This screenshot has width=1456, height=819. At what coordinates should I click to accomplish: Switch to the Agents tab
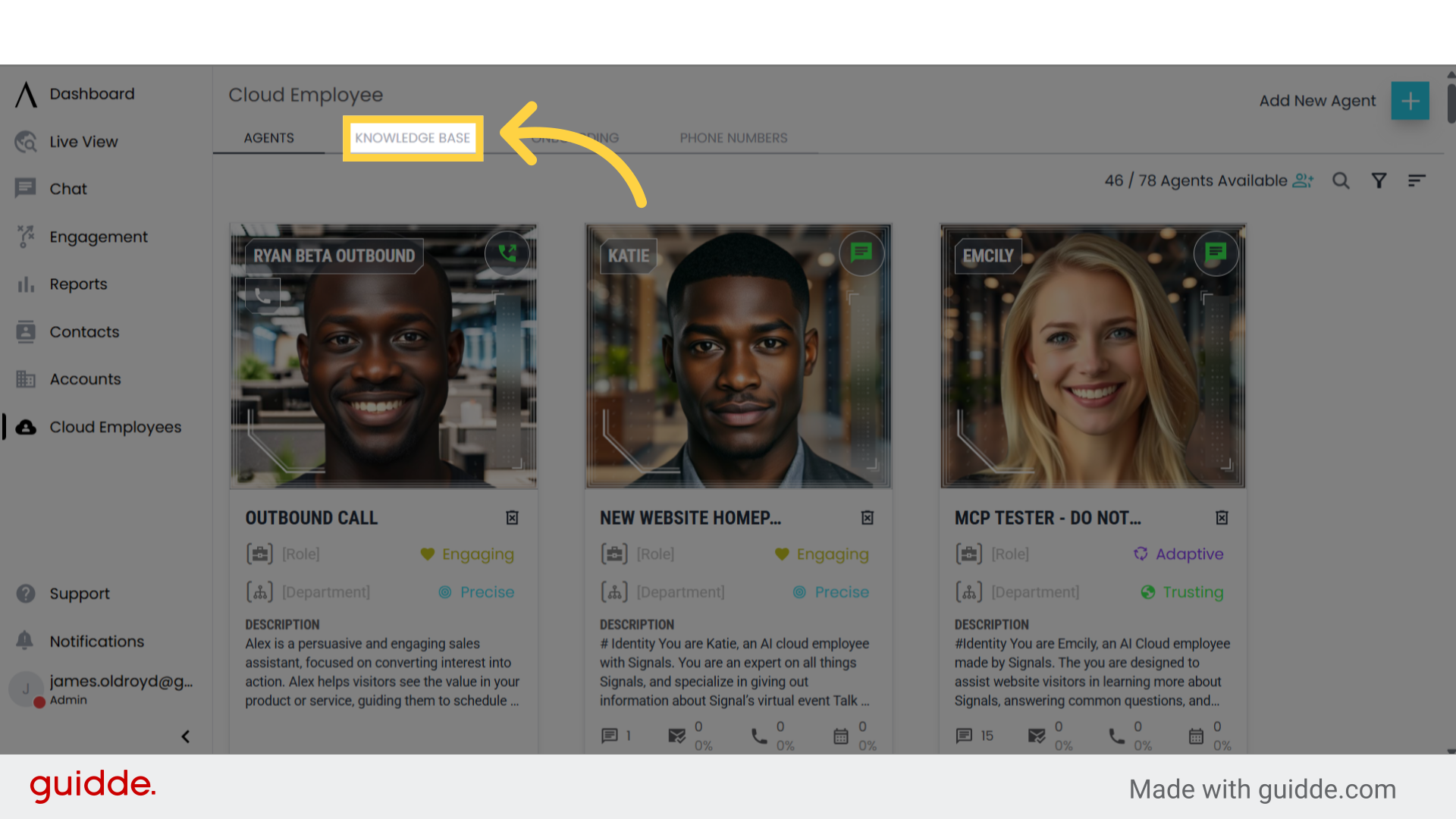point(268,138)
